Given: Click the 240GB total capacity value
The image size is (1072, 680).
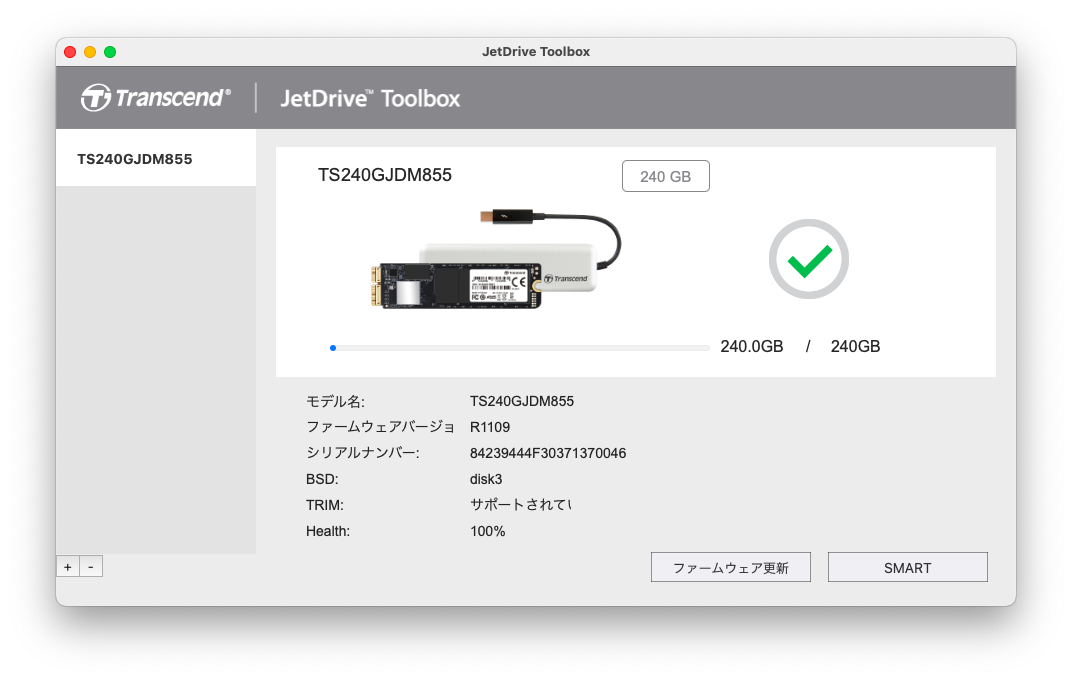Looking at the screenshot, I should click(x=855, y=346).
